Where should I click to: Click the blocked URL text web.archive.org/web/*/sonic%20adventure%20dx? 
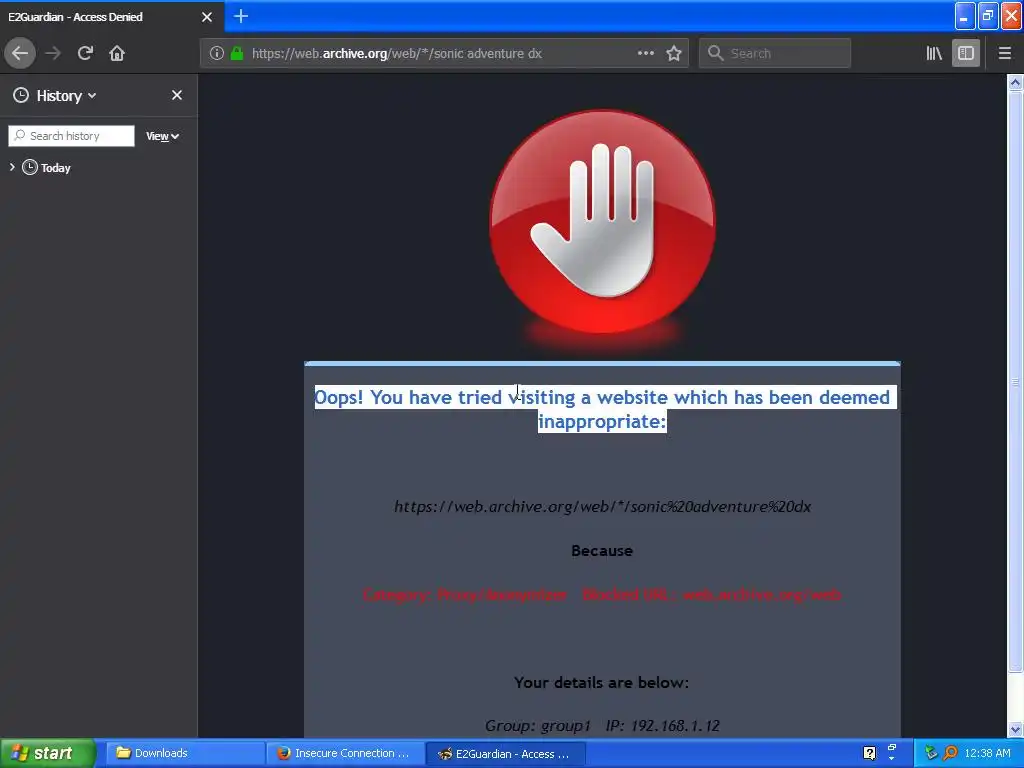pyautogui.click(x=602, y=507)
